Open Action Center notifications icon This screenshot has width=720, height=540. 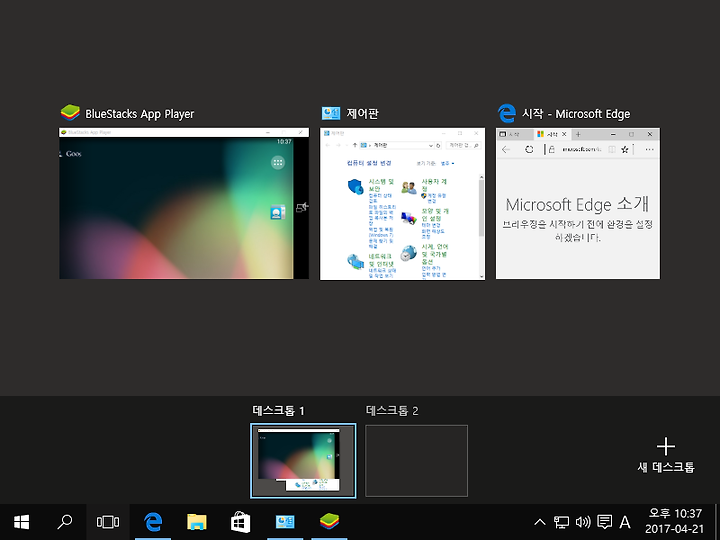(604, 522)
